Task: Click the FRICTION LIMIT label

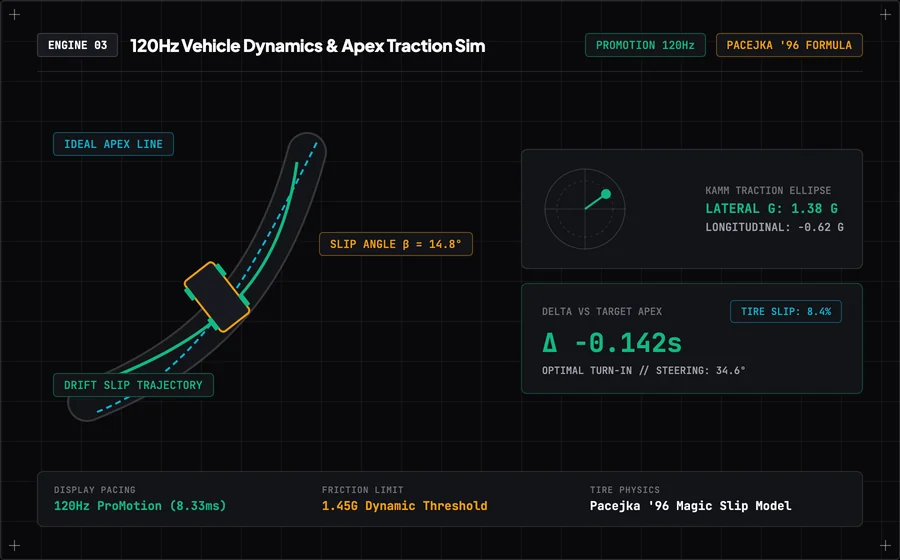Action: point(362,490)
